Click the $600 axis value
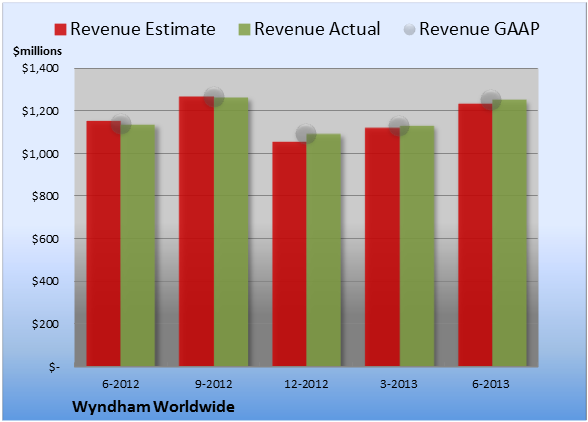This screenshot has width=588, height=422. pyautogui.click(x=45, y=239)
